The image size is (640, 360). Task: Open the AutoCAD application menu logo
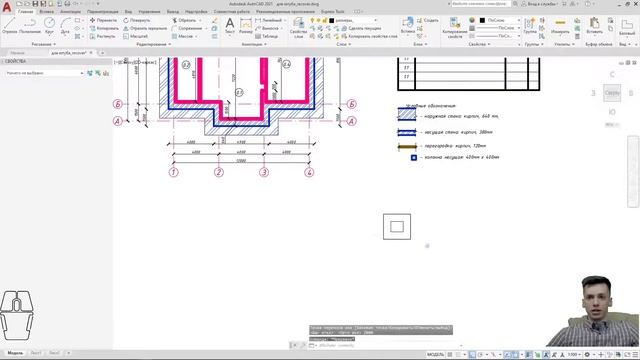(7, 7)
